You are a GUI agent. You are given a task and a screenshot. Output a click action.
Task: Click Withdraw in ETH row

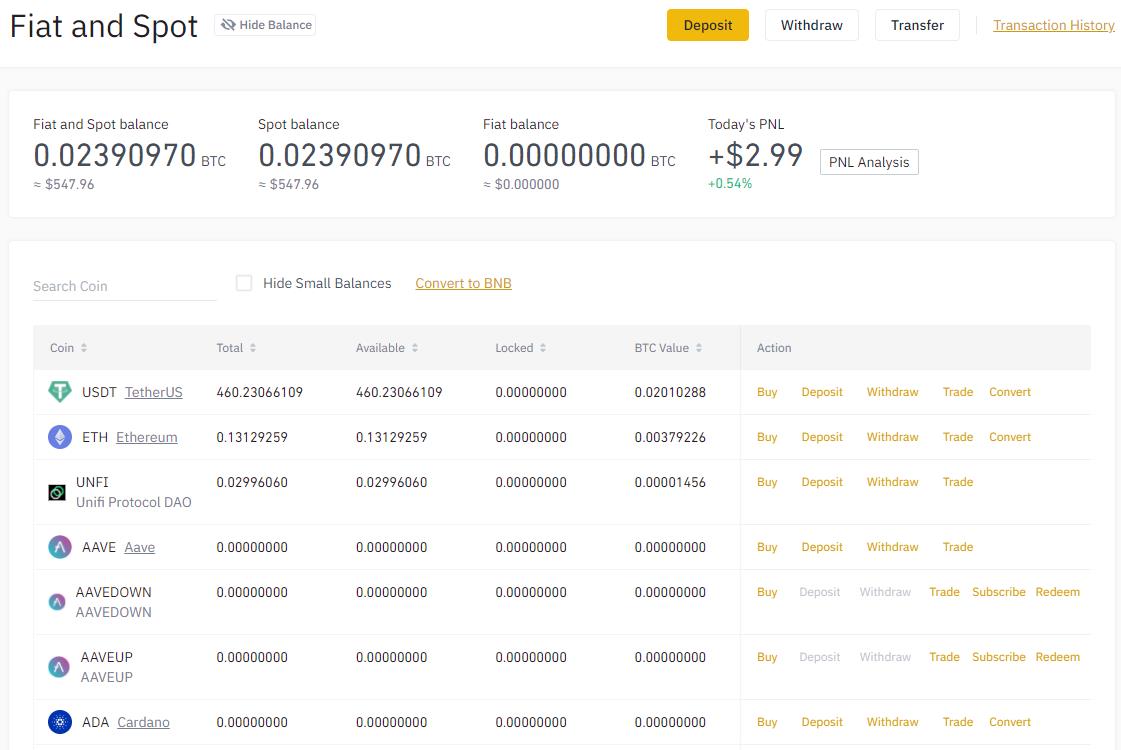click(x=892, y=437)
